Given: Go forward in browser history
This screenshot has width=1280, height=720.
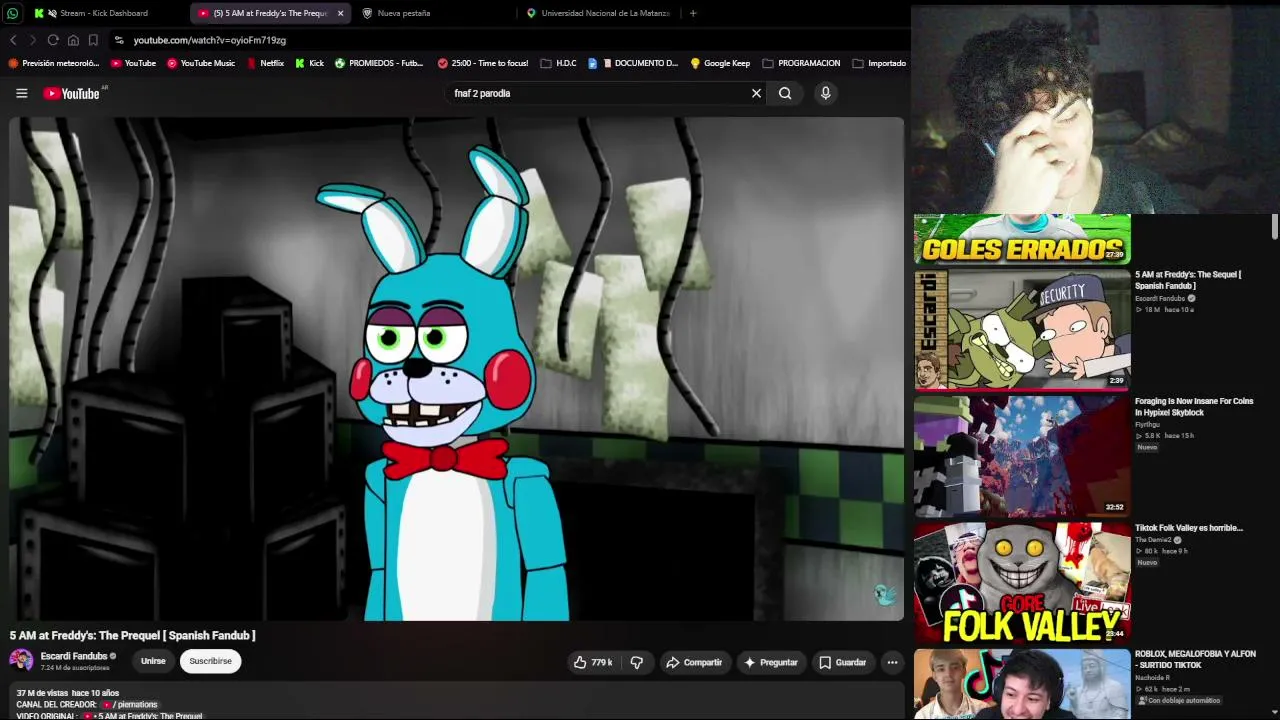Looking at the screenshot, I should (x=33, y=40).
